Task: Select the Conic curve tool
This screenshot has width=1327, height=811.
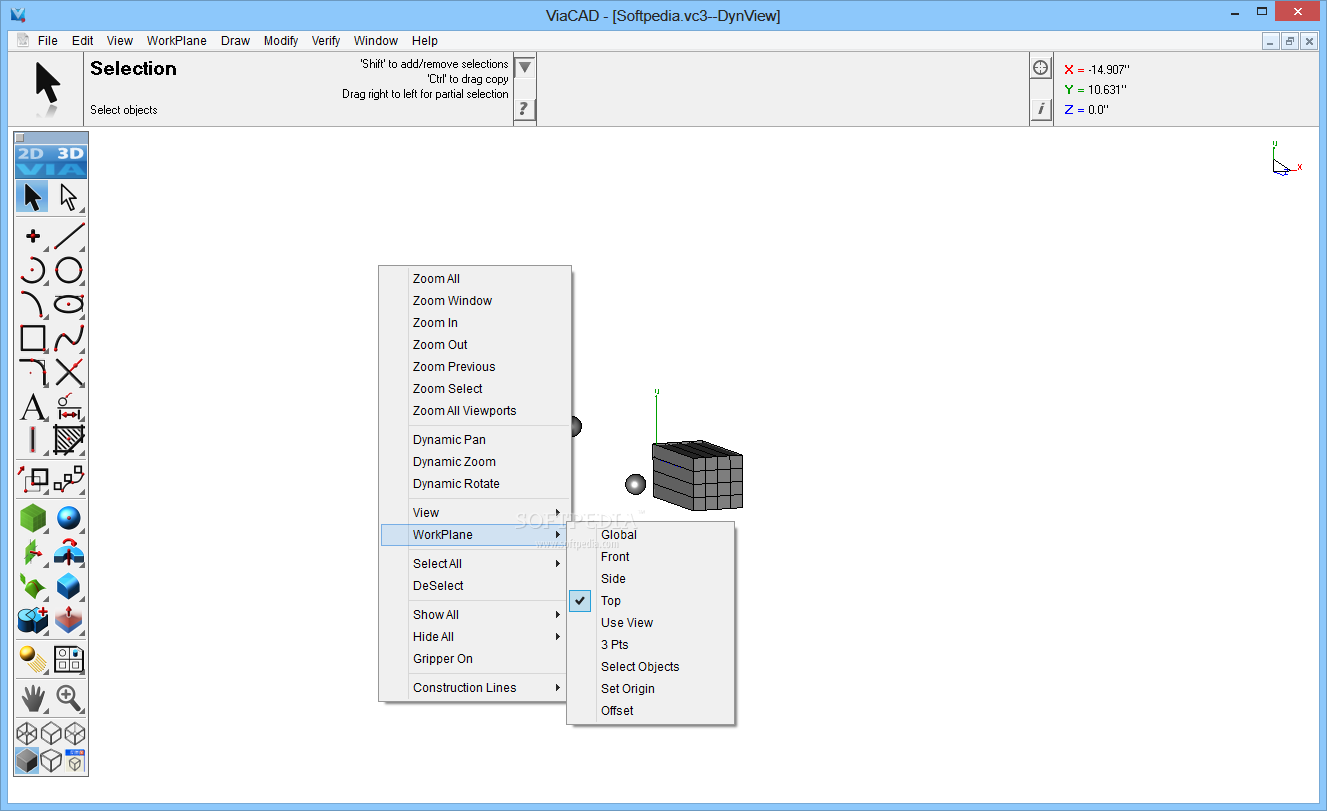Action: [33, 305]
